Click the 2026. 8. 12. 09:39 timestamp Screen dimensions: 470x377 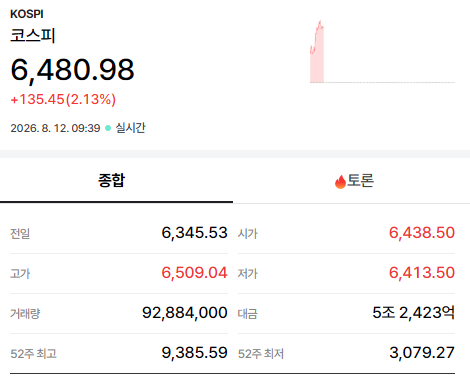[x=55, y=128]
